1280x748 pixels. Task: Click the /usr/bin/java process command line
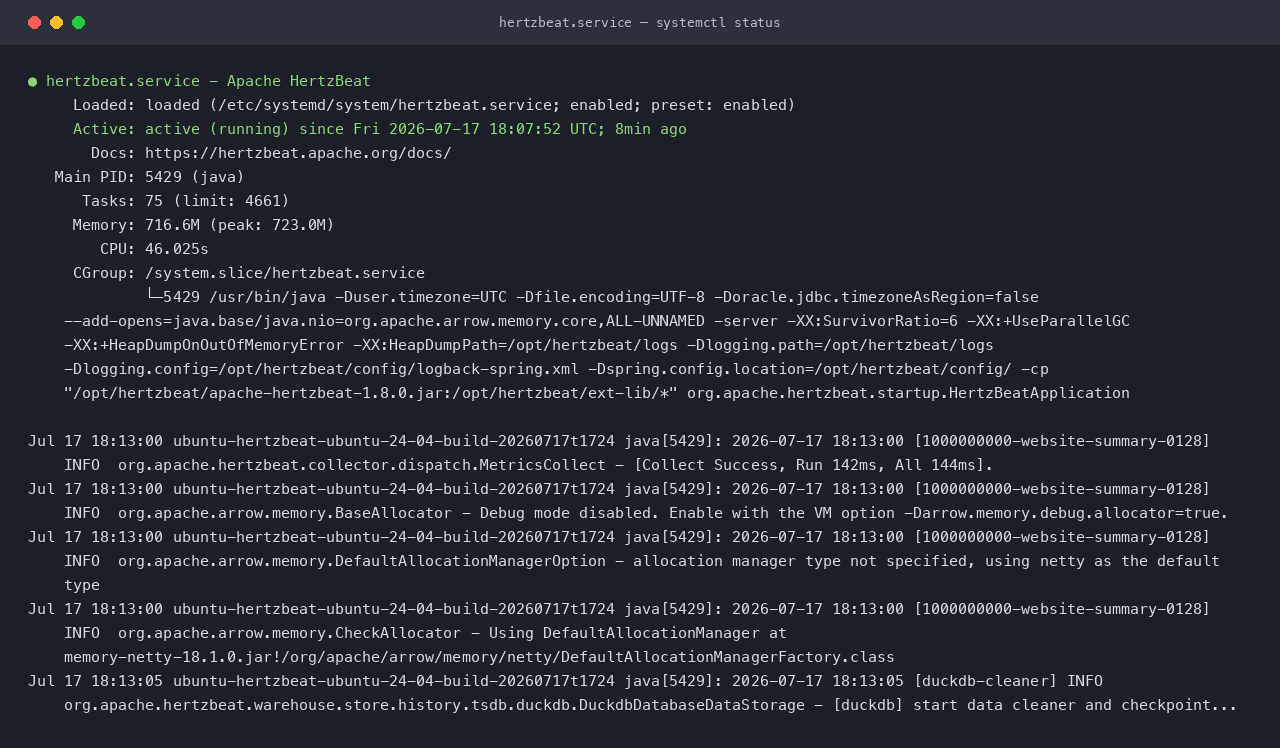(x=597, y=345)
